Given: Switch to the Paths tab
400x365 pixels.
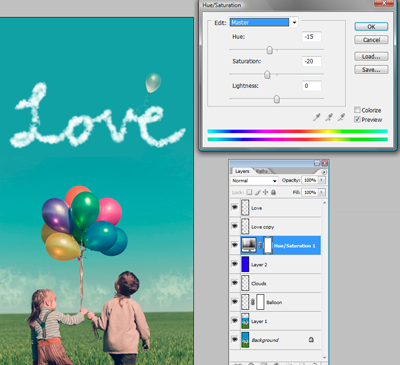Looking at the screenshot, I should pos(262,171).
